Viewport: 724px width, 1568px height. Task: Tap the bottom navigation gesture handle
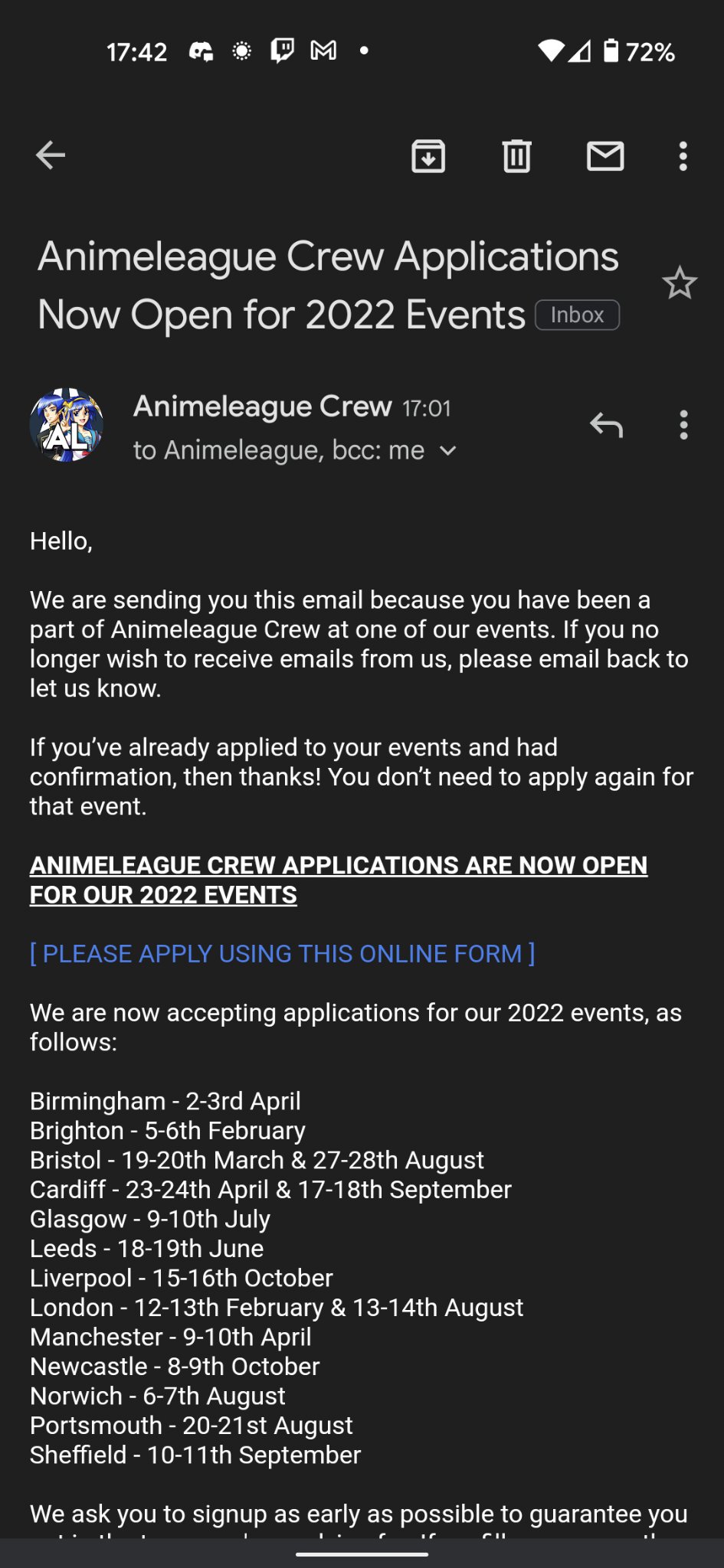(362, 1554)
